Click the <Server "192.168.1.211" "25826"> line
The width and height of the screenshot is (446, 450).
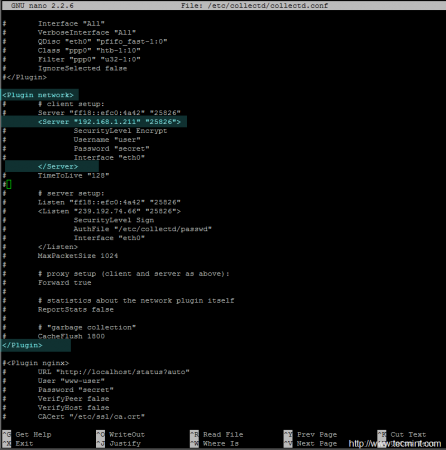tap(109, 122)
